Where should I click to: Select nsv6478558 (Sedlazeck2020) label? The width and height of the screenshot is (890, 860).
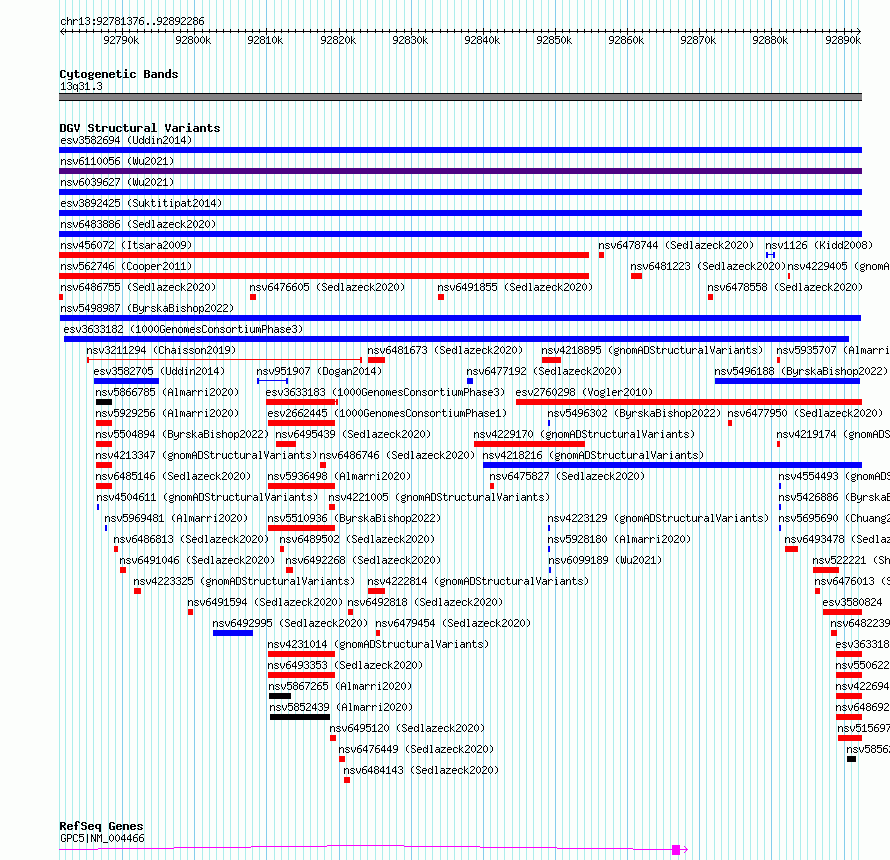[785, 287]
